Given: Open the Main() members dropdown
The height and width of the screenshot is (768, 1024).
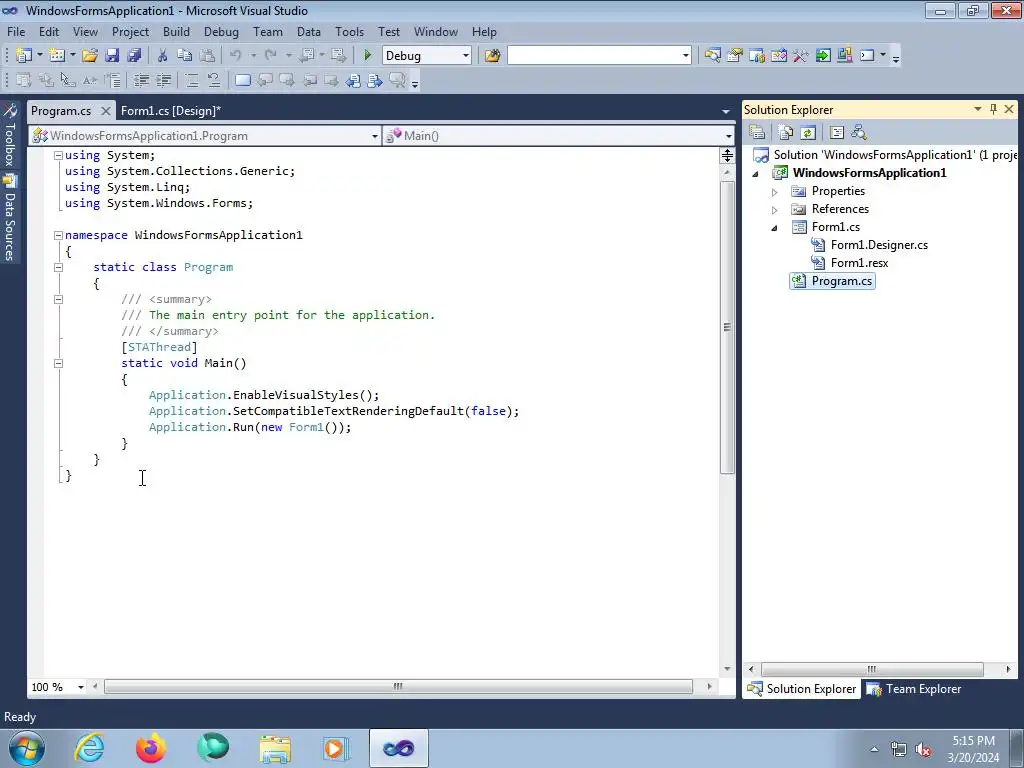Looking at the screenshot, I should coord(728,136).
